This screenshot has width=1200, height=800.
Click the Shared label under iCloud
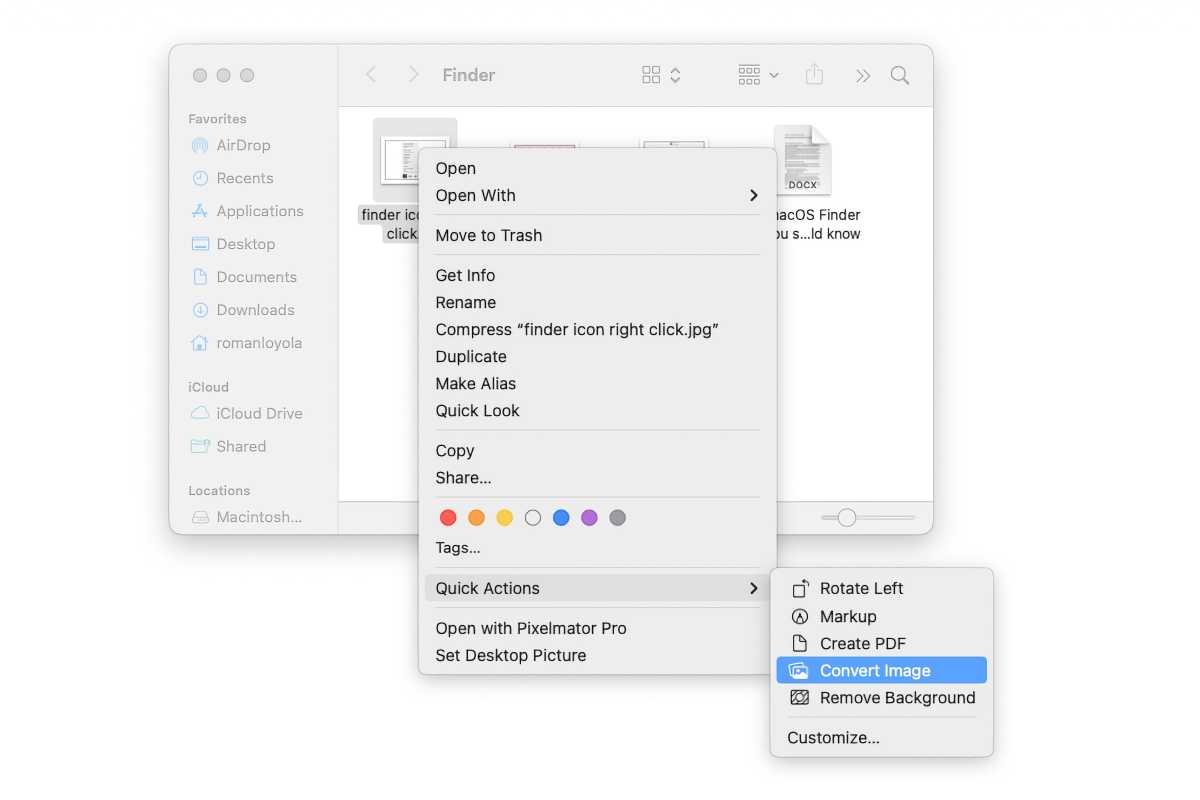pos(241,446)
